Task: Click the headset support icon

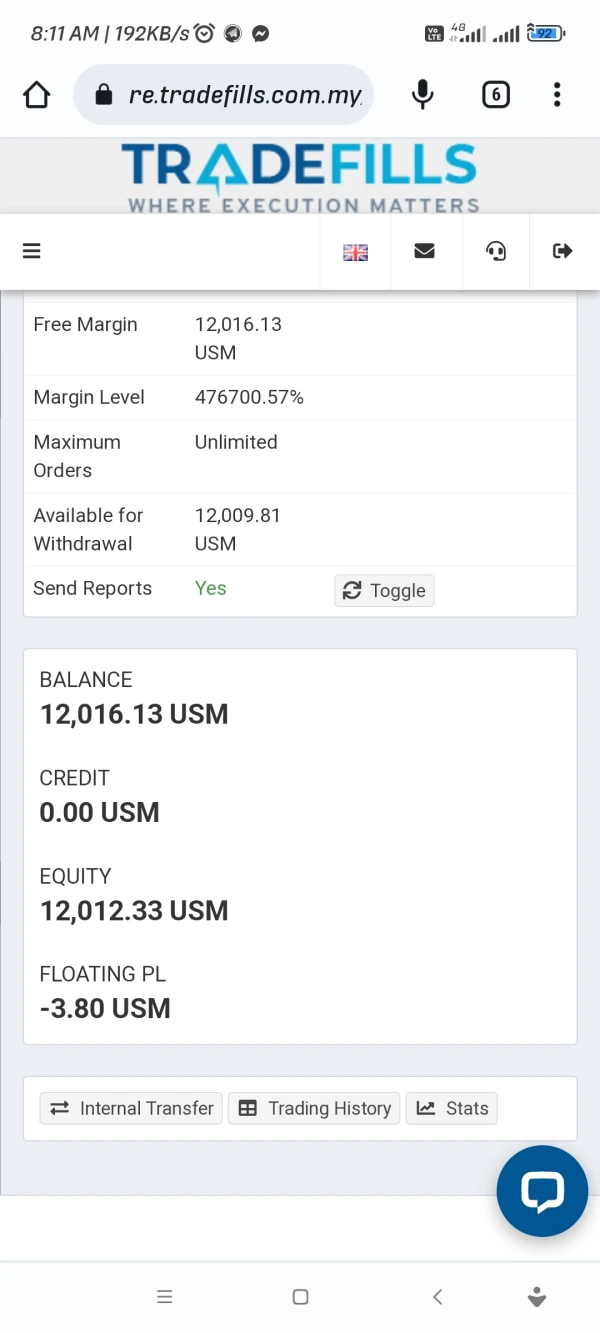Action: 496,251
